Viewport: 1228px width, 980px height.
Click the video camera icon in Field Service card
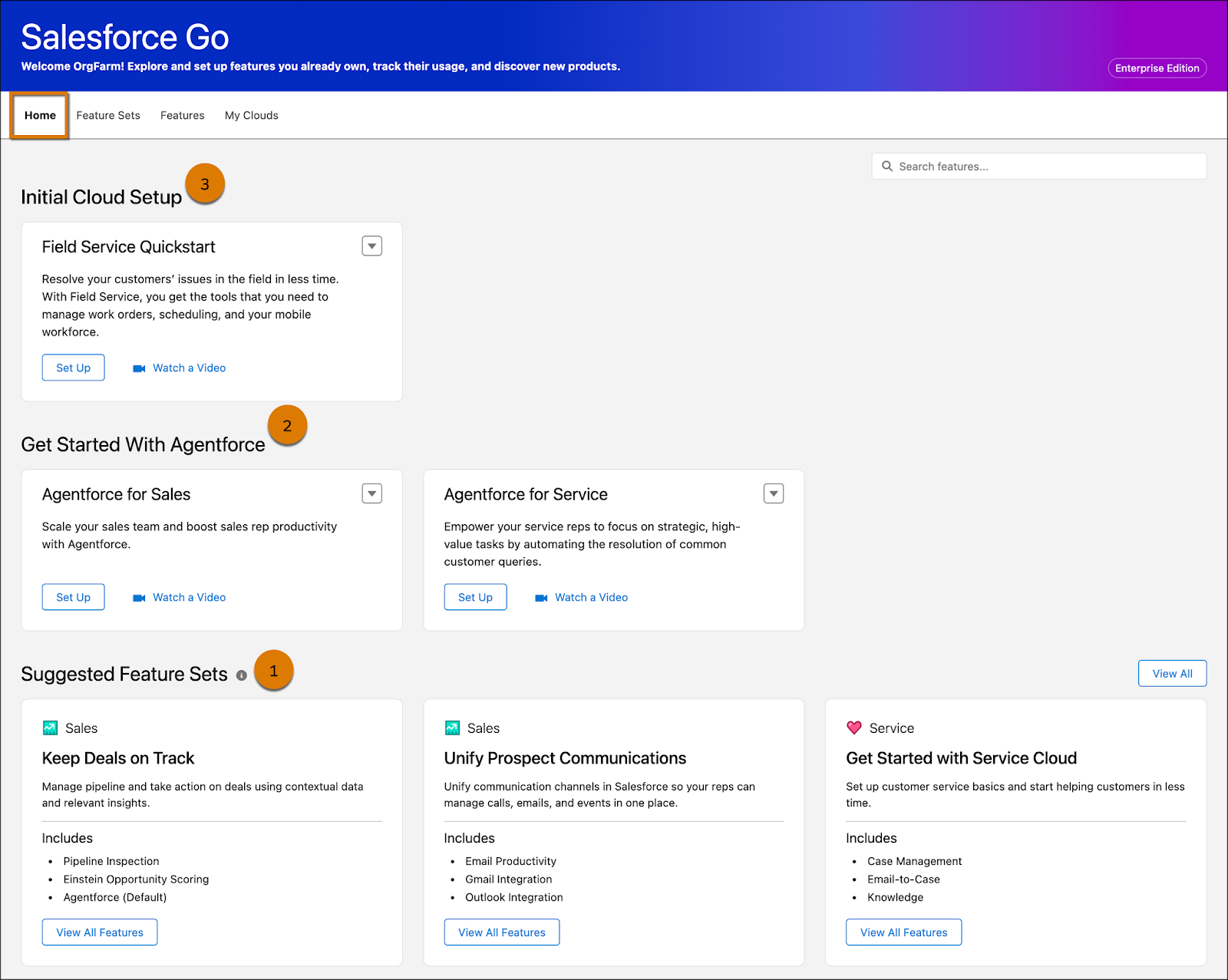click(139, 369)
